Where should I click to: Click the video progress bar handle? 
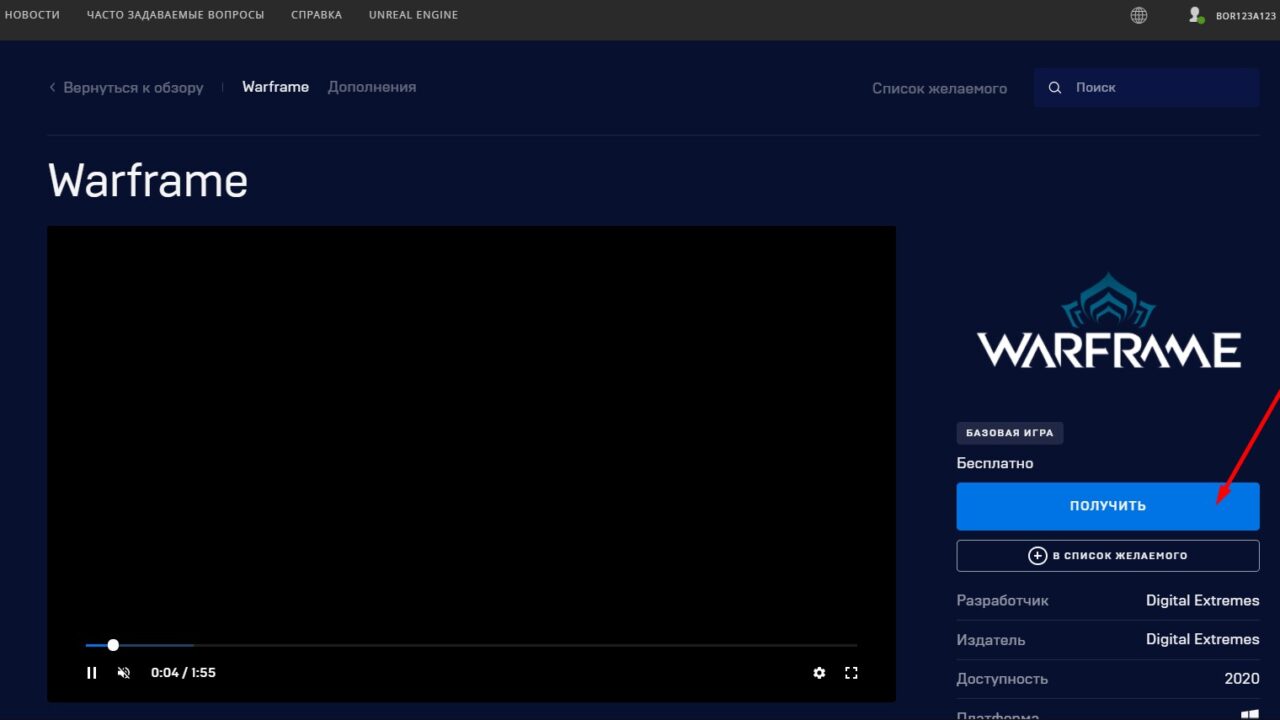point(113,645)
